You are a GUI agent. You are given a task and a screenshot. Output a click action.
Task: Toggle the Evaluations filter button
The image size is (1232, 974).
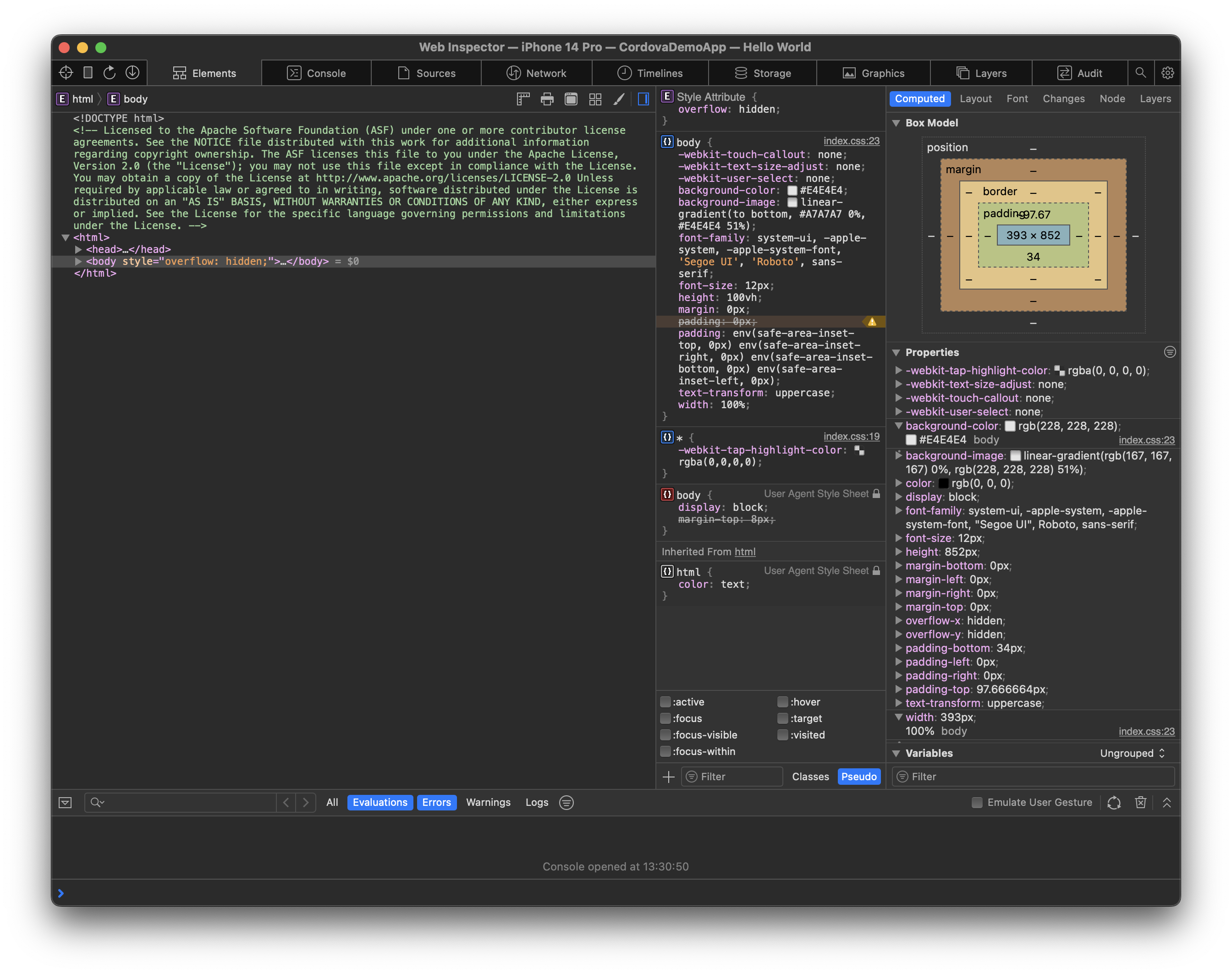pos(381,802)
